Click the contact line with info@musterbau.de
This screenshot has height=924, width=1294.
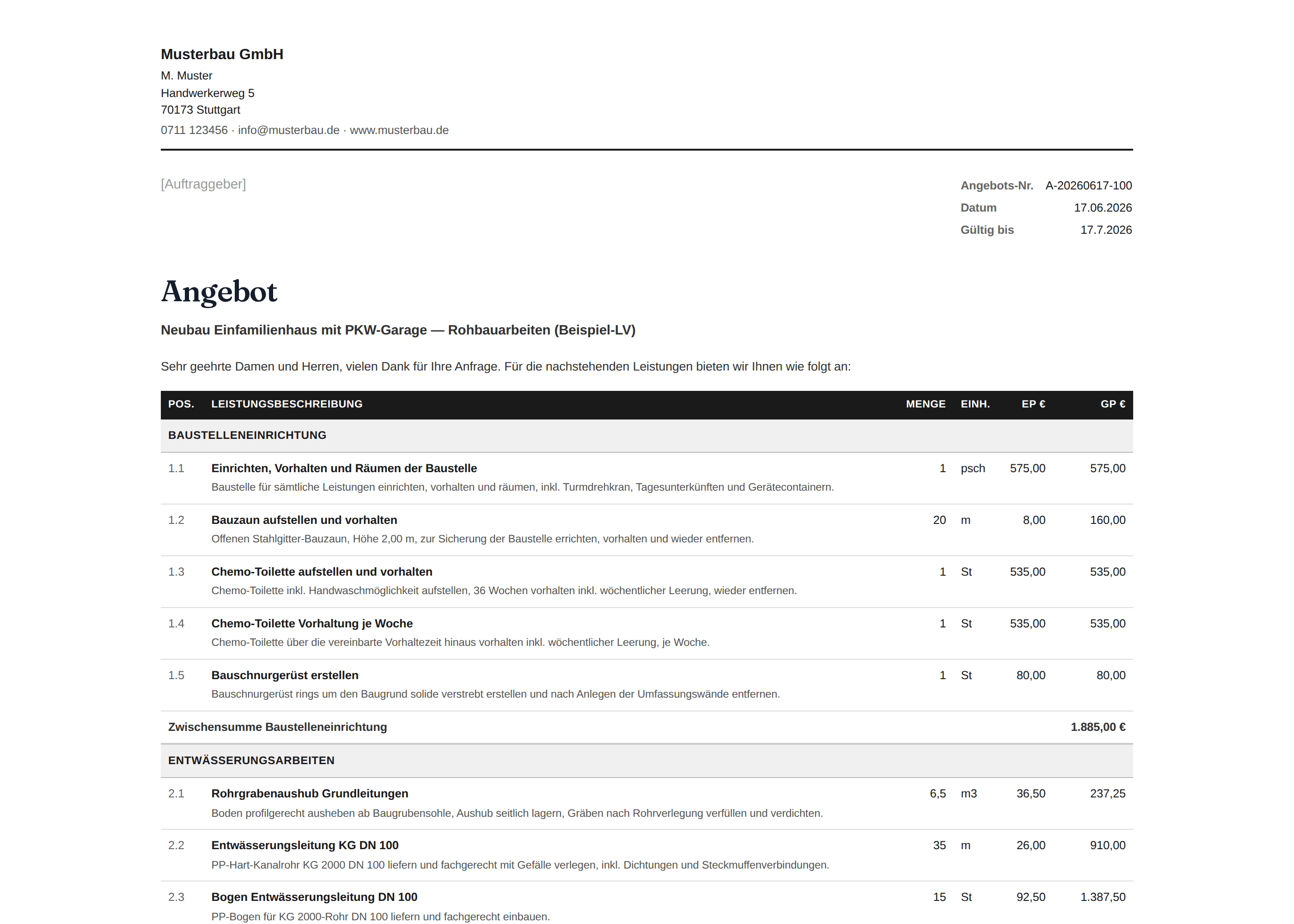pyautogui.click(x=305, y=130)
